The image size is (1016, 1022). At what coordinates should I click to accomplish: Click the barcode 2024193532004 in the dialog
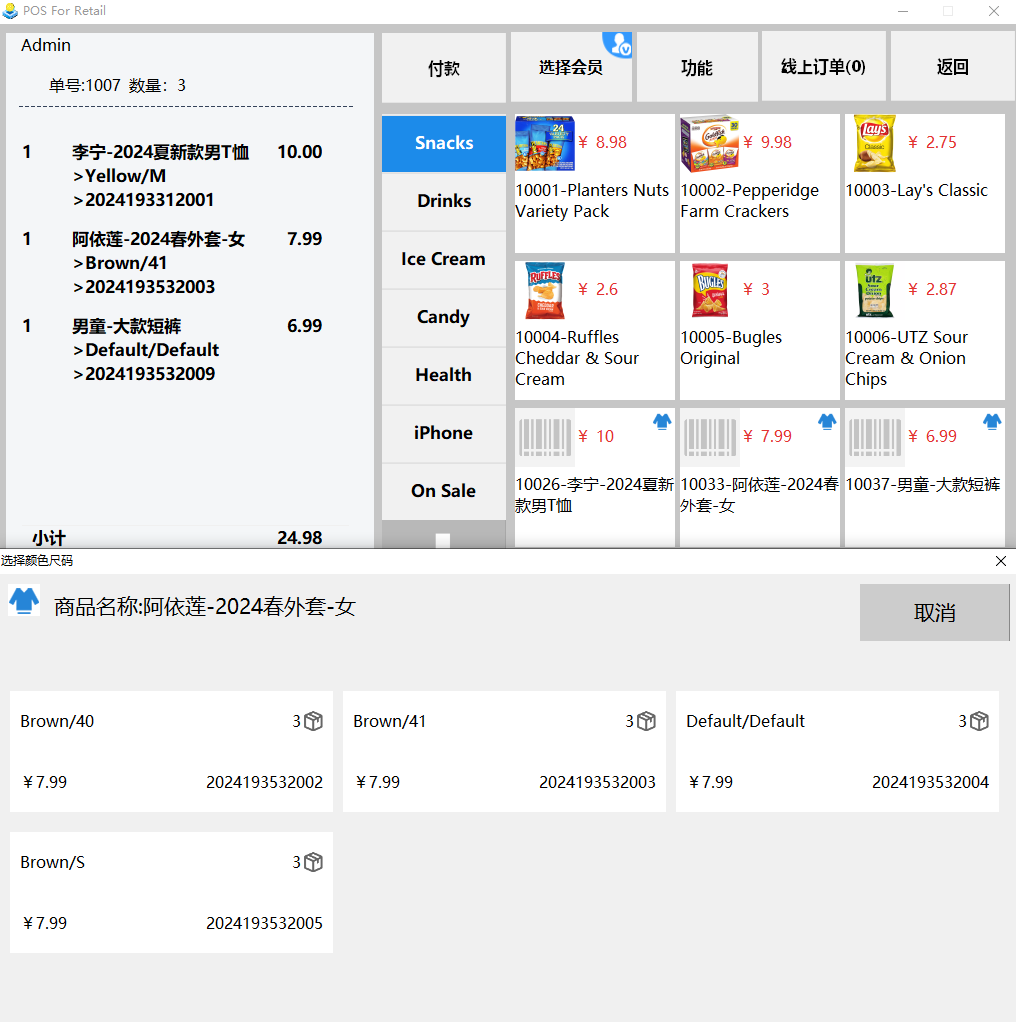(931, 782)
